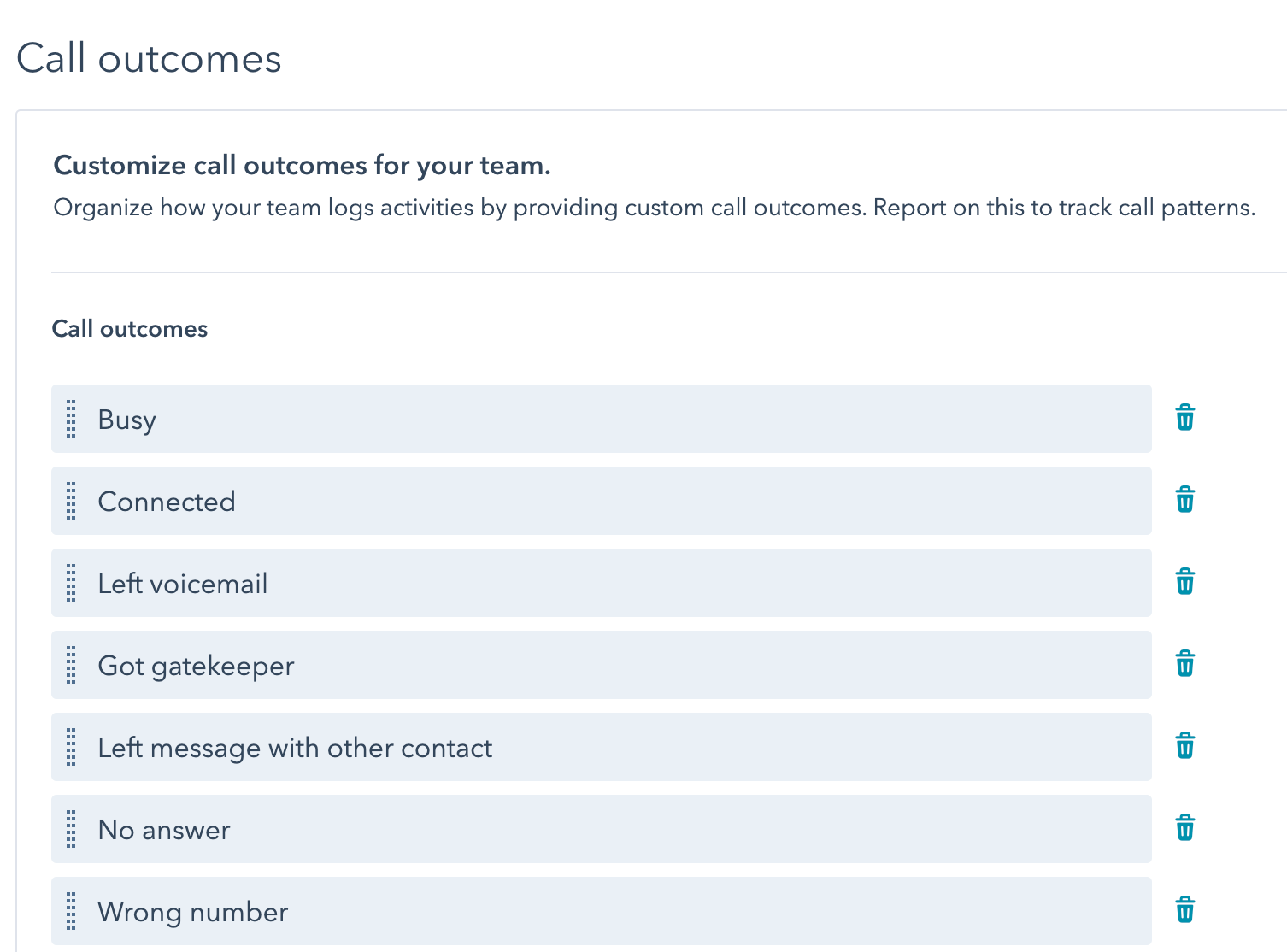Click the Wrong number outcome field
The image size is (1287, 952).
point(193,912)
